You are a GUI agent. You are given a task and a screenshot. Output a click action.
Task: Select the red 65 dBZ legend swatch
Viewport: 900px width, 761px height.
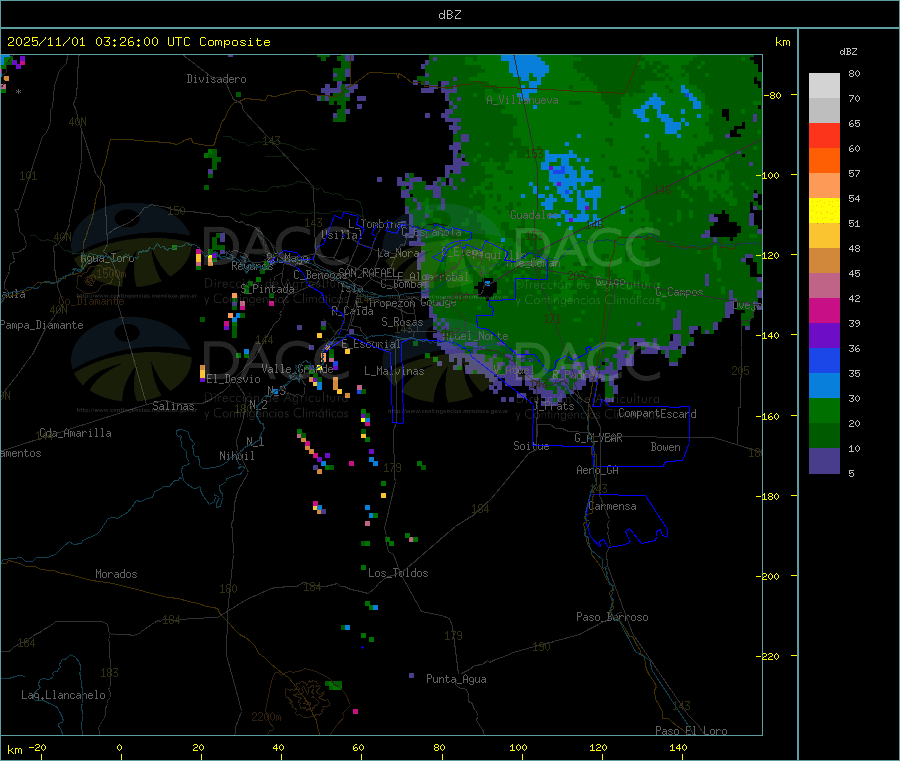(x=824, y=135)
